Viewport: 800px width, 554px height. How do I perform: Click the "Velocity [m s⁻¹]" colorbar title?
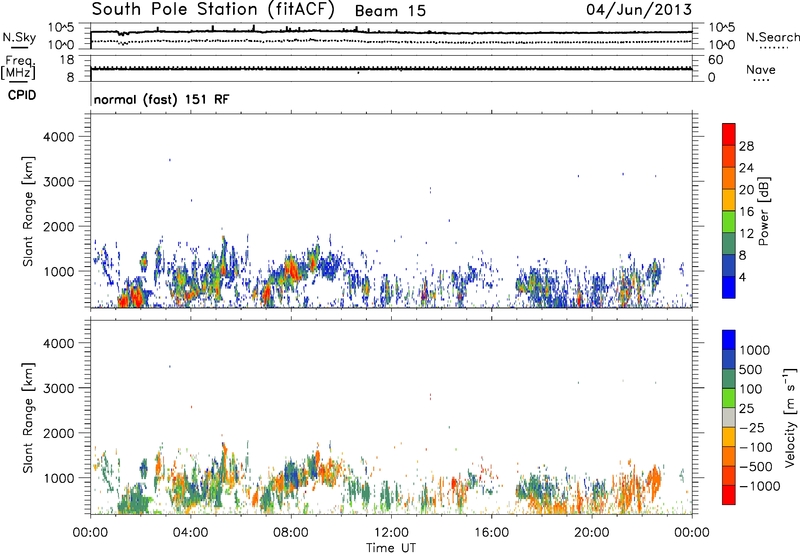(x=790, y=417)
